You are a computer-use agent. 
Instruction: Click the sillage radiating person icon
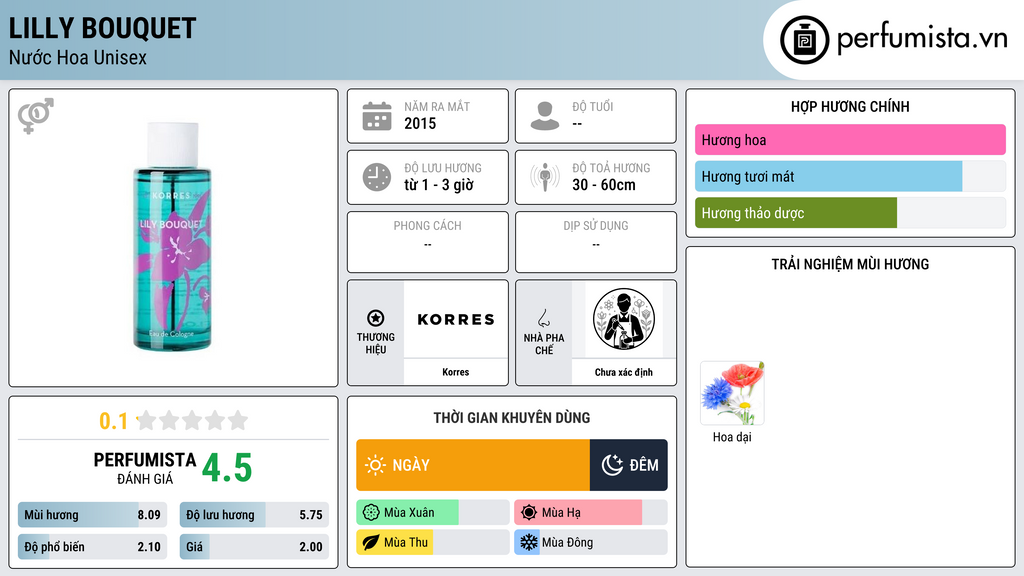click(x=545, y=177)
